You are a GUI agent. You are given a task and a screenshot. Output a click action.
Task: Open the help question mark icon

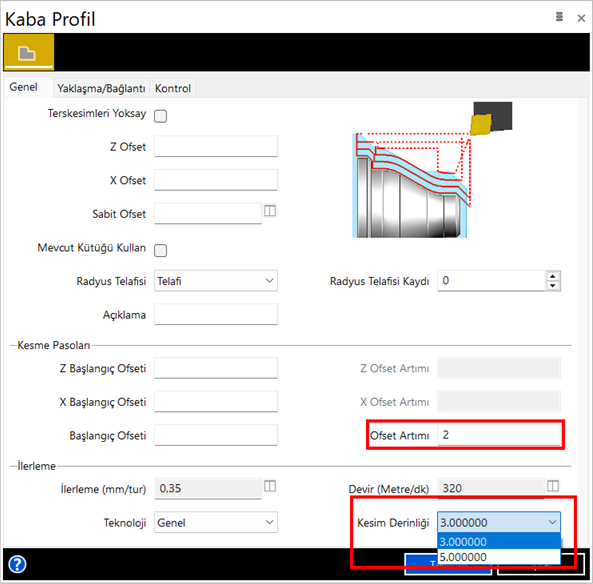[17, 564]
